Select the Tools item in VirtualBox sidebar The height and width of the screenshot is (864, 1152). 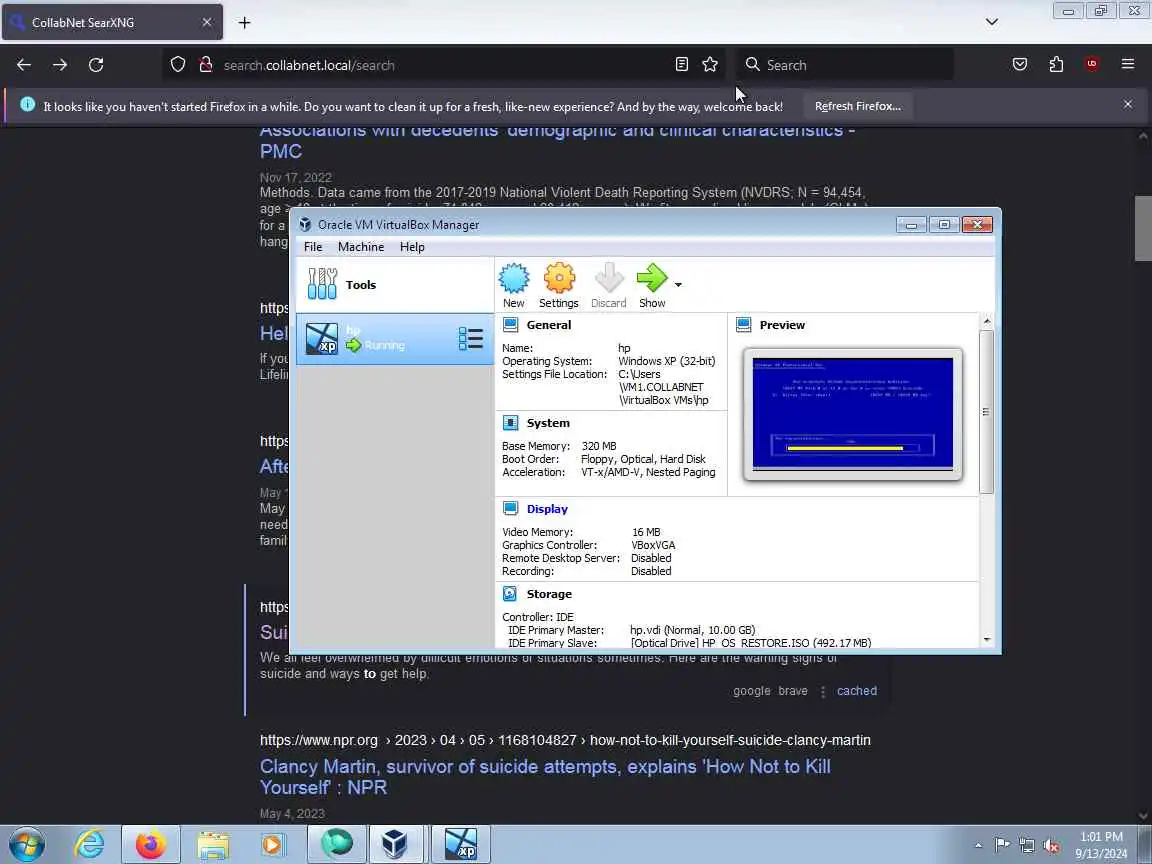[x=395, y=284]
